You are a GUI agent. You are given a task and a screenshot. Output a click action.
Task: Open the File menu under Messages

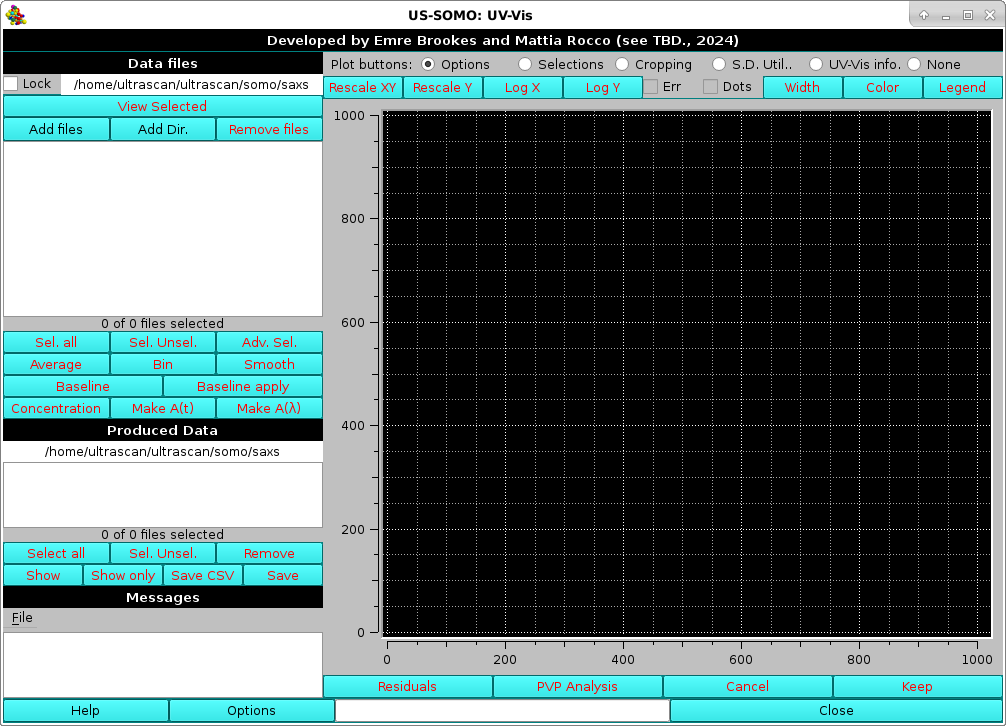pyautogui.click(x=21, y=617)
